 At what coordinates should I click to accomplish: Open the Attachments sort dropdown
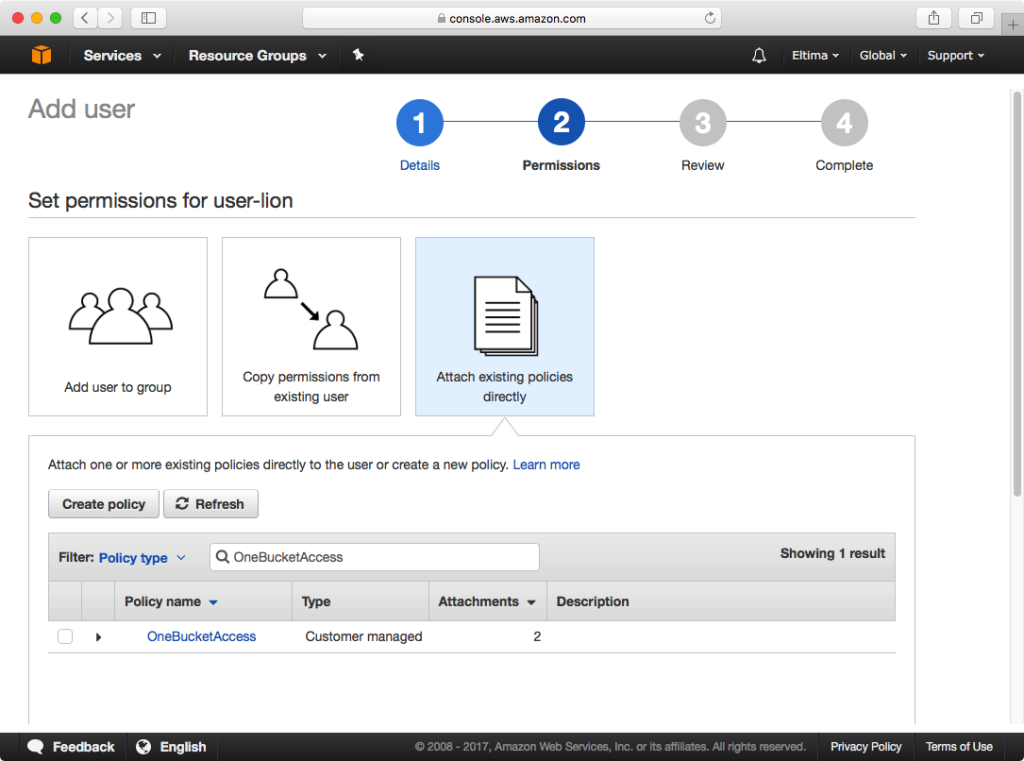[x=487, y=601]
